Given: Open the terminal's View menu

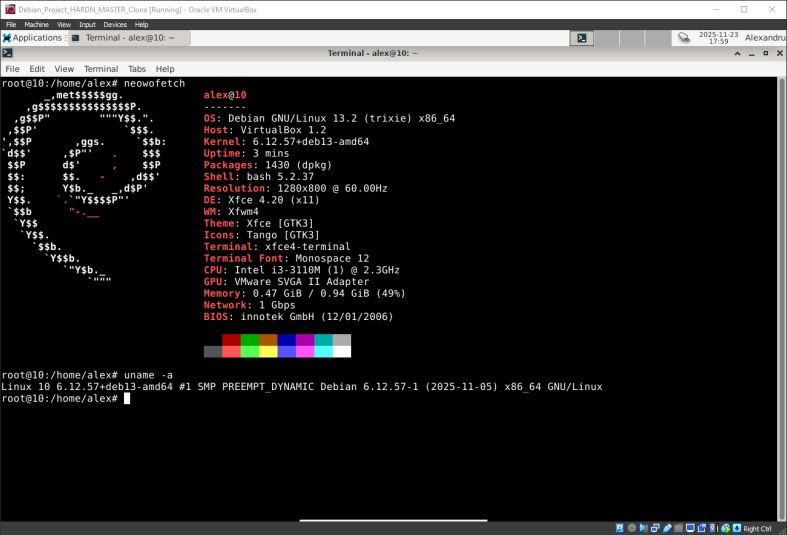Looking at the screenshot, I should tap(64, 69).
